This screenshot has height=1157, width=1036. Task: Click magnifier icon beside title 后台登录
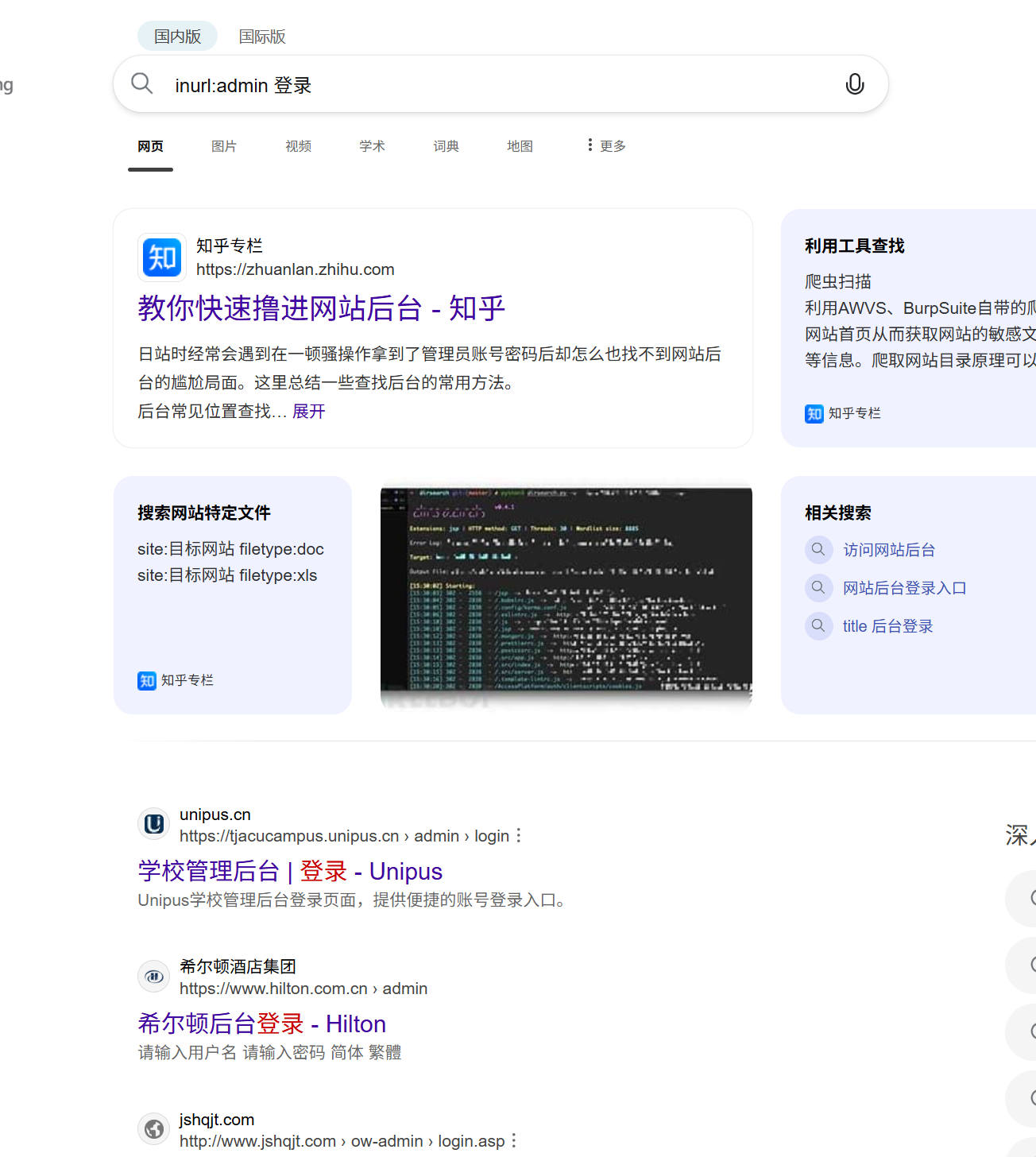tap(818, 625)
